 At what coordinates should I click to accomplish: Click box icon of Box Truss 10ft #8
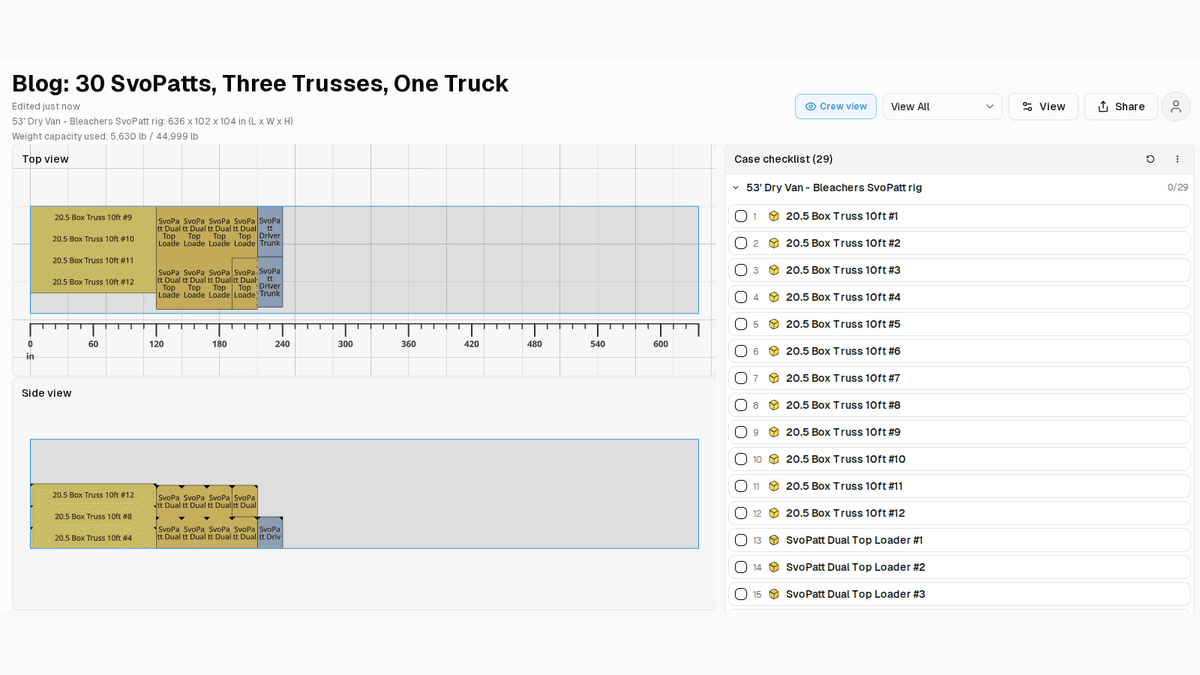tap(774, 405)
